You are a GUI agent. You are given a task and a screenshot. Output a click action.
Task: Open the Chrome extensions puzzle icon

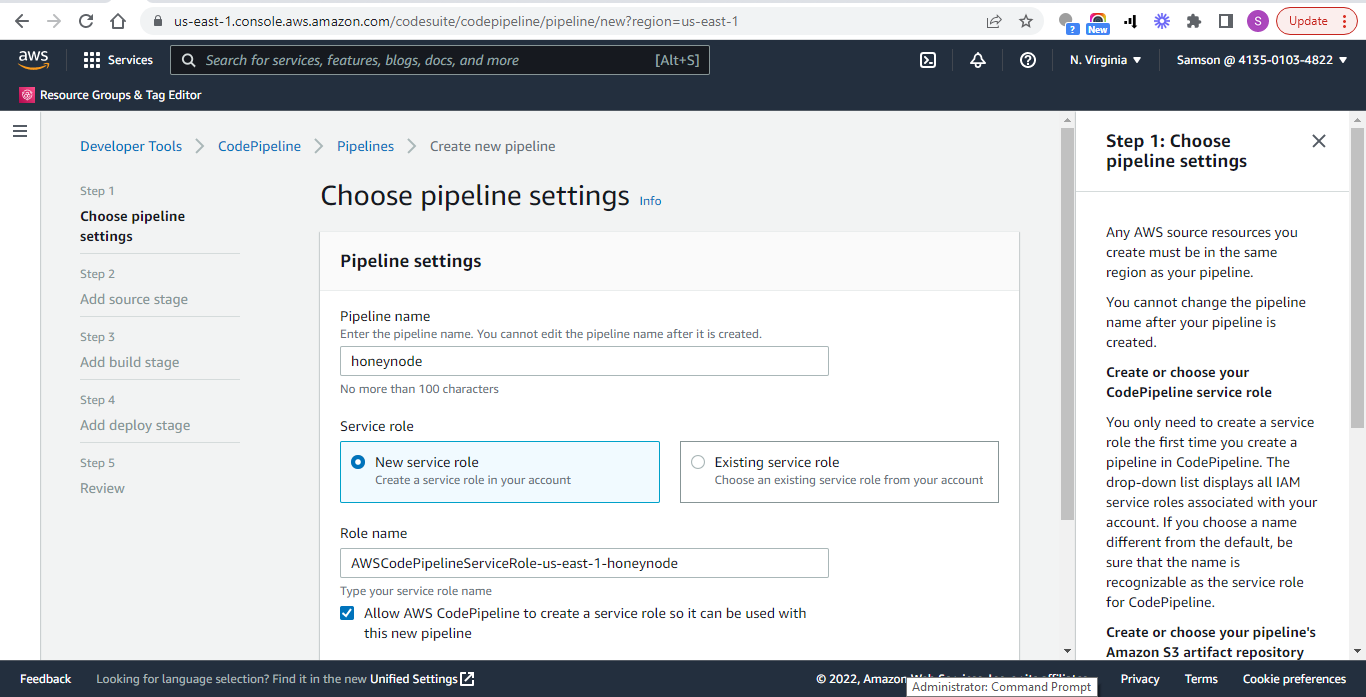click(1193, 19)
